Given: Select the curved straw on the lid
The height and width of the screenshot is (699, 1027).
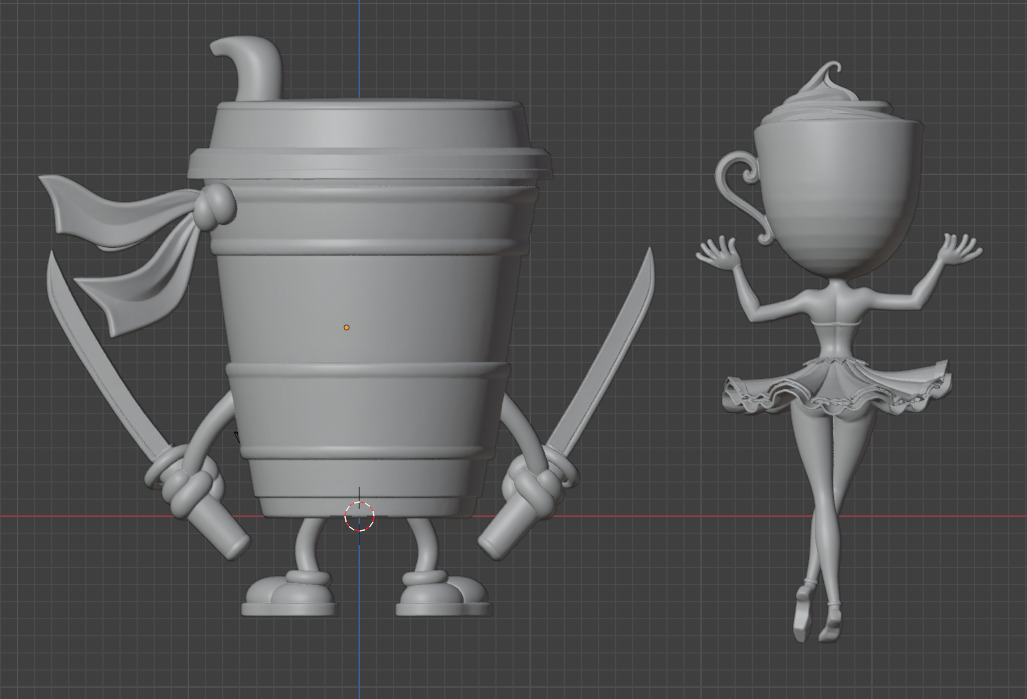Looking at the screenshot, I should pyautogui.click(x=248, y=68).
